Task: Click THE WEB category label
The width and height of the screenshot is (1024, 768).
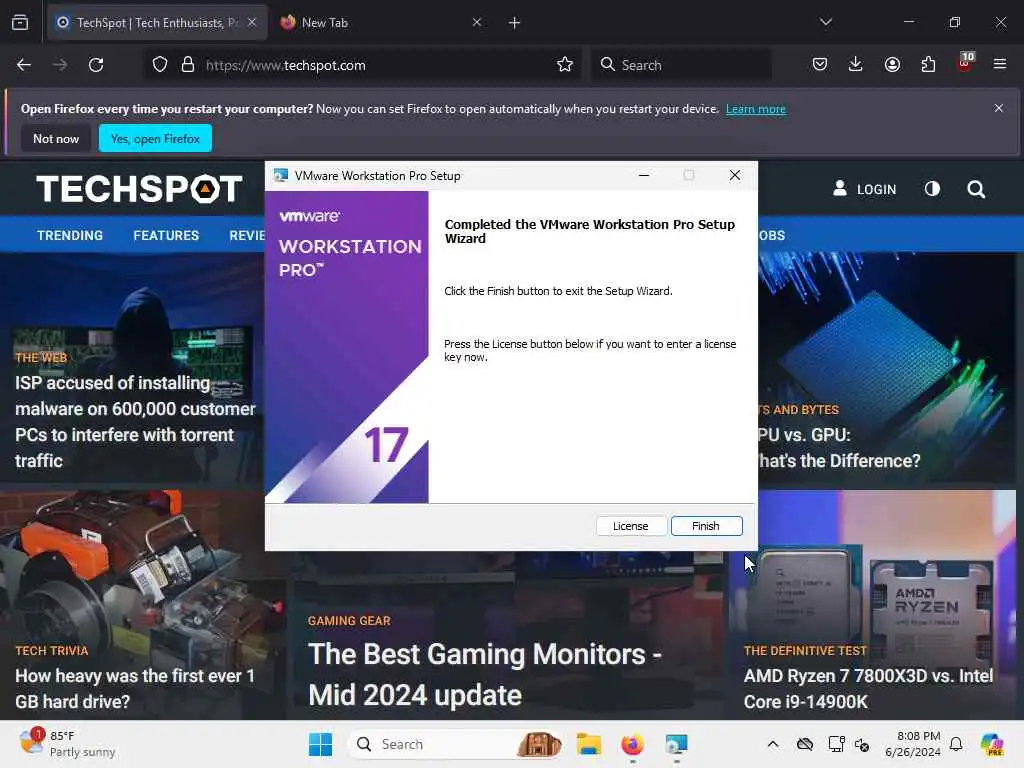Action: click(41, 358)
